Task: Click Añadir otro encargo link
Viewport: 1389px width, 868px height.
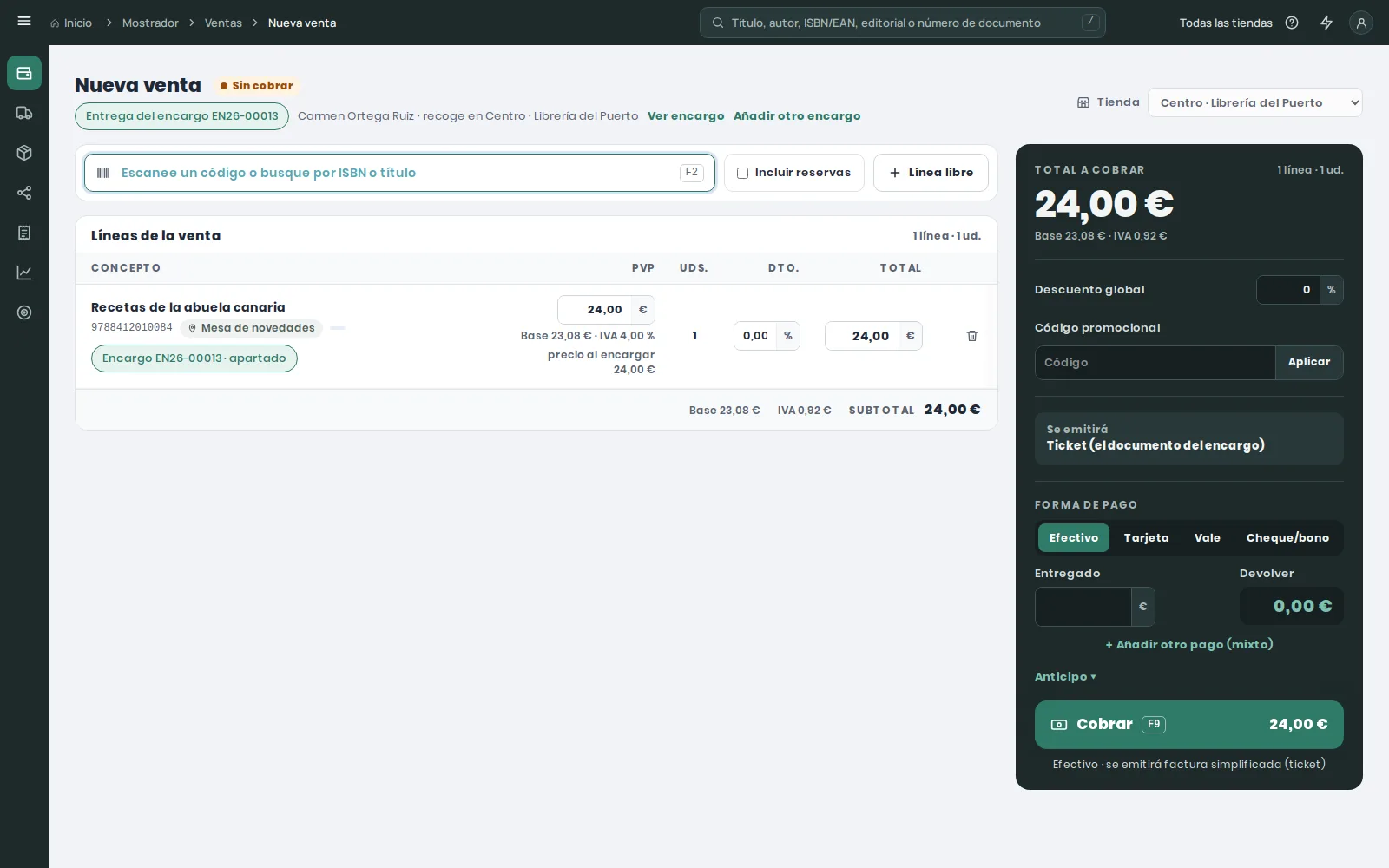Action: coord(797,116)
